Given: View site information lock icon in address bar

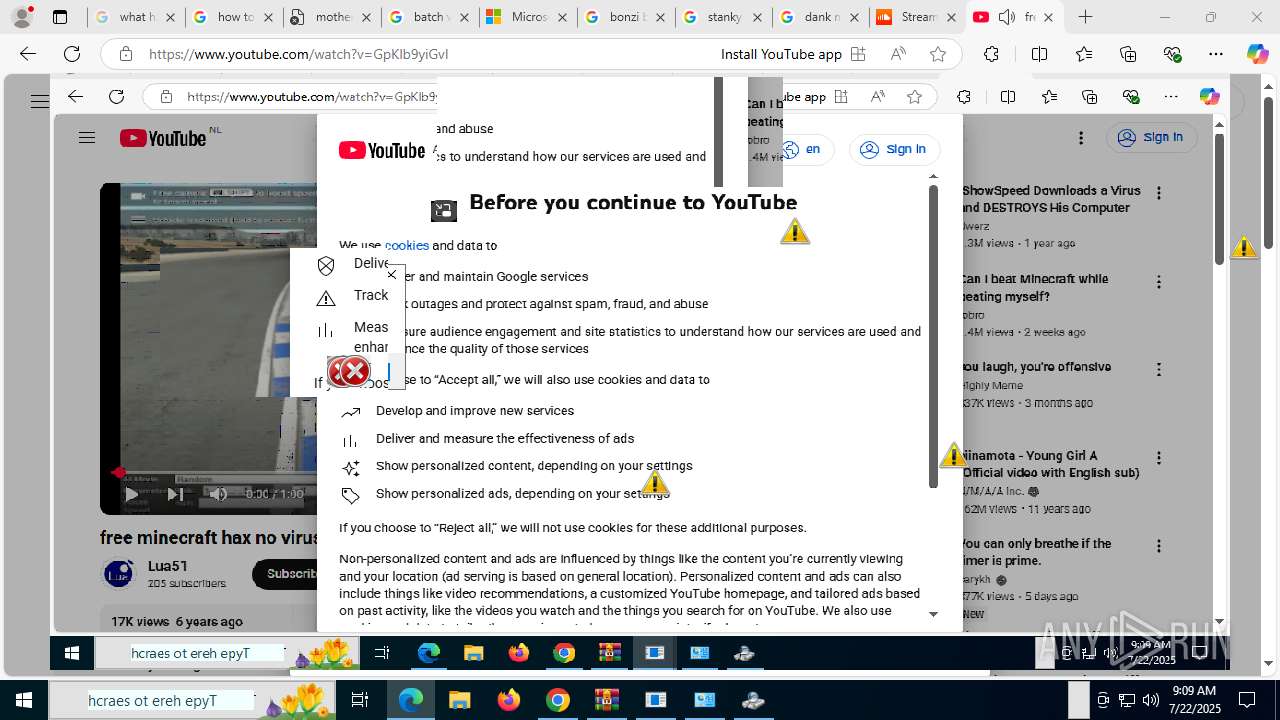Looking at the screenshot, I should pyautogui.click(x=126, y=54).
